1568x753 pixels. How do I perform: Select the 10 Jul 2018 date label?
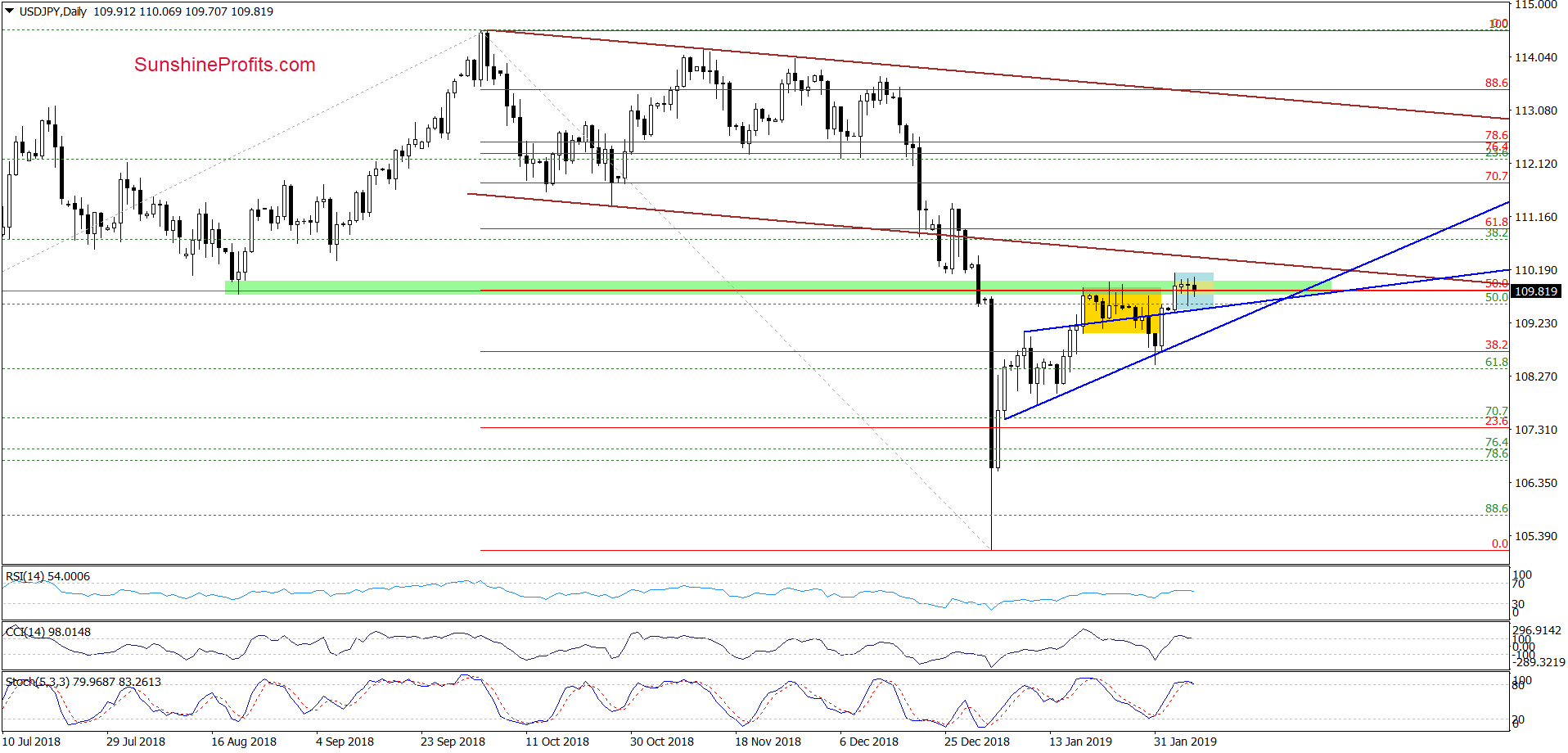coord(31,742)
